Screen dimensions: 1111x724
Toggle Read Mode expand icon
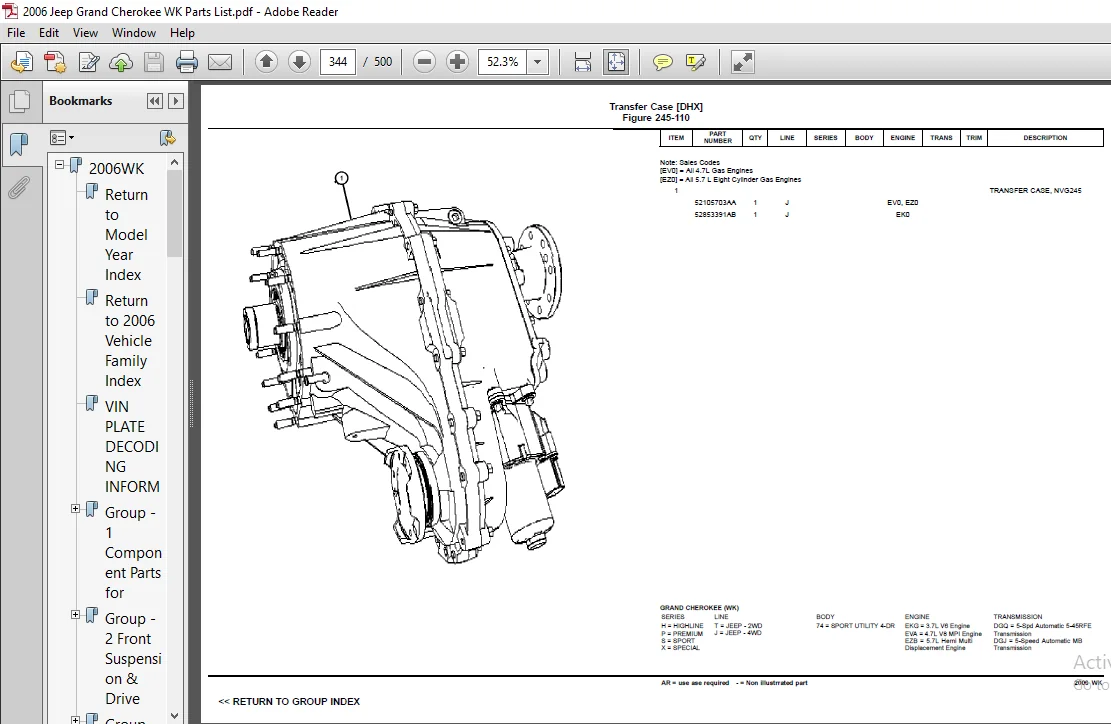click(743, 62)
